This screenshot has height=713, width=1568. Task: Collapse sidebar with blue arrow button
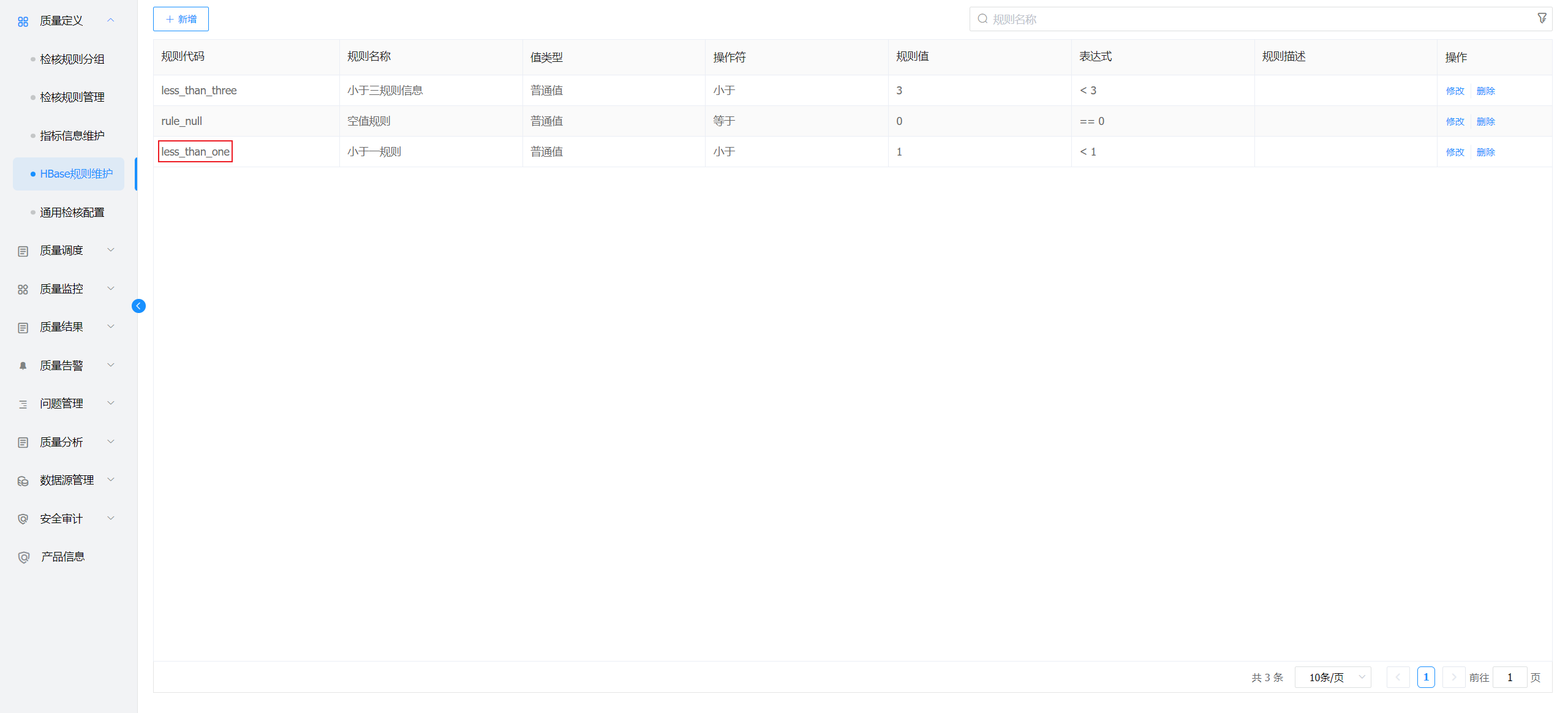coord(138,306)
